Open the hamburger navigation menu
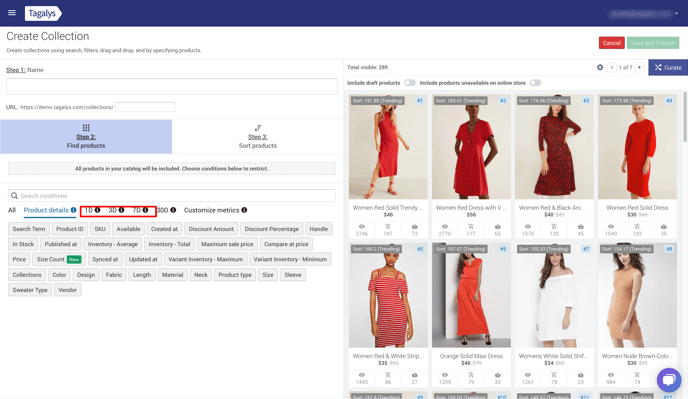The width and height of the screenshot is (688, 399). (12, 13)
